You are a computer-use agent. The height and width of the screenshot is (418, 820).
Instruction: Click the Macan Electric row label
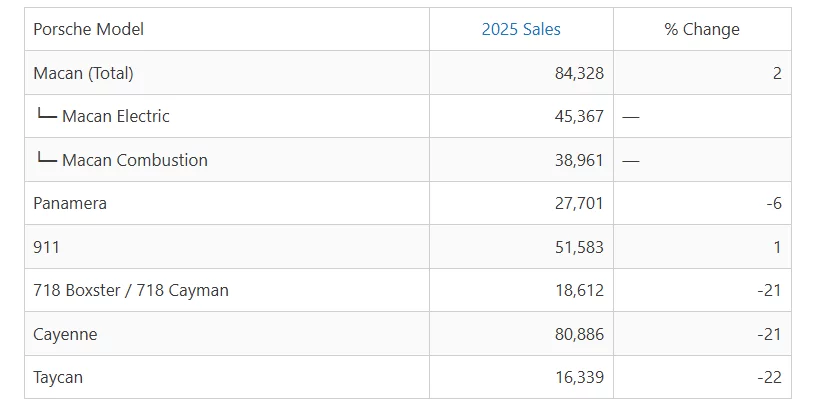tap(116, 116)
